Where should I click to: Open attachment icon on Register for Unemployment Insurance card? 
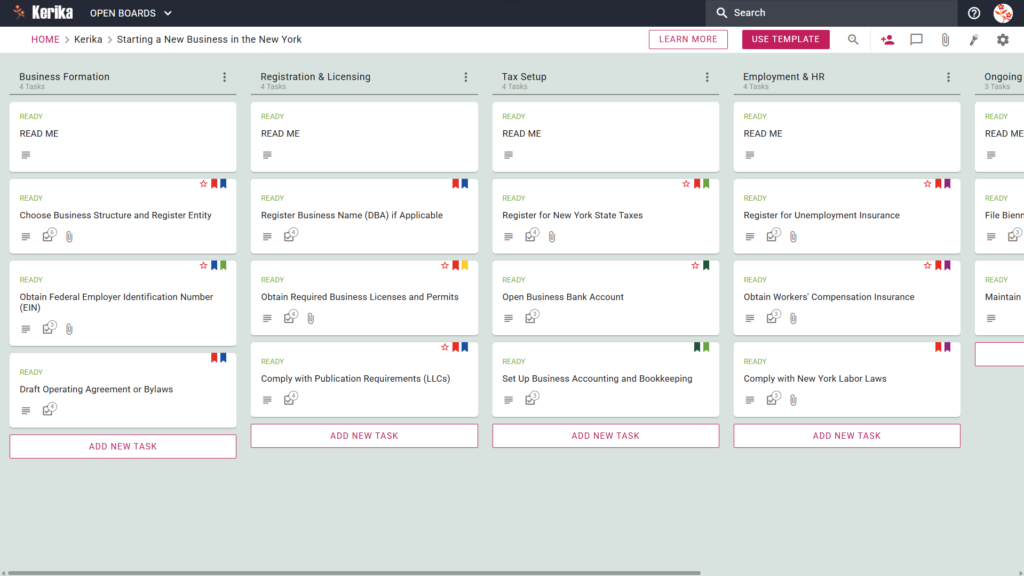pos(793,236)
